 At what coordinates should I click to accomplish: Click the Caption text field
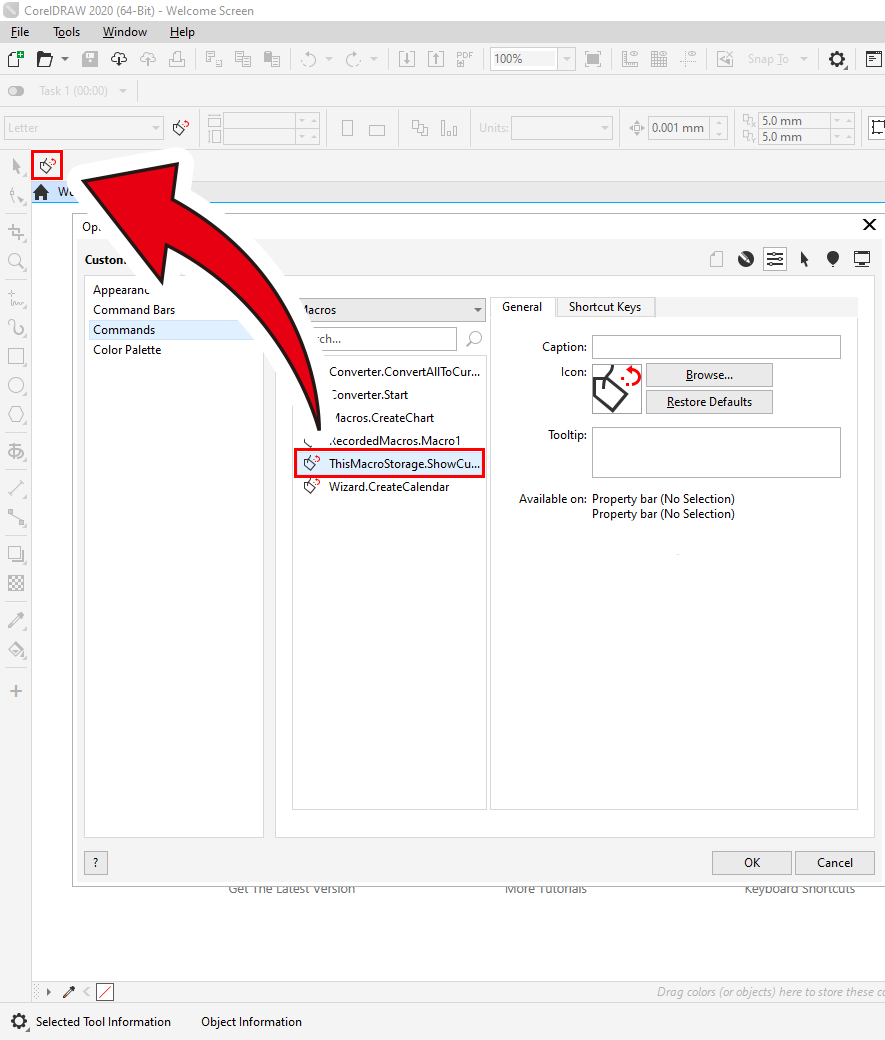coord(716,347)
